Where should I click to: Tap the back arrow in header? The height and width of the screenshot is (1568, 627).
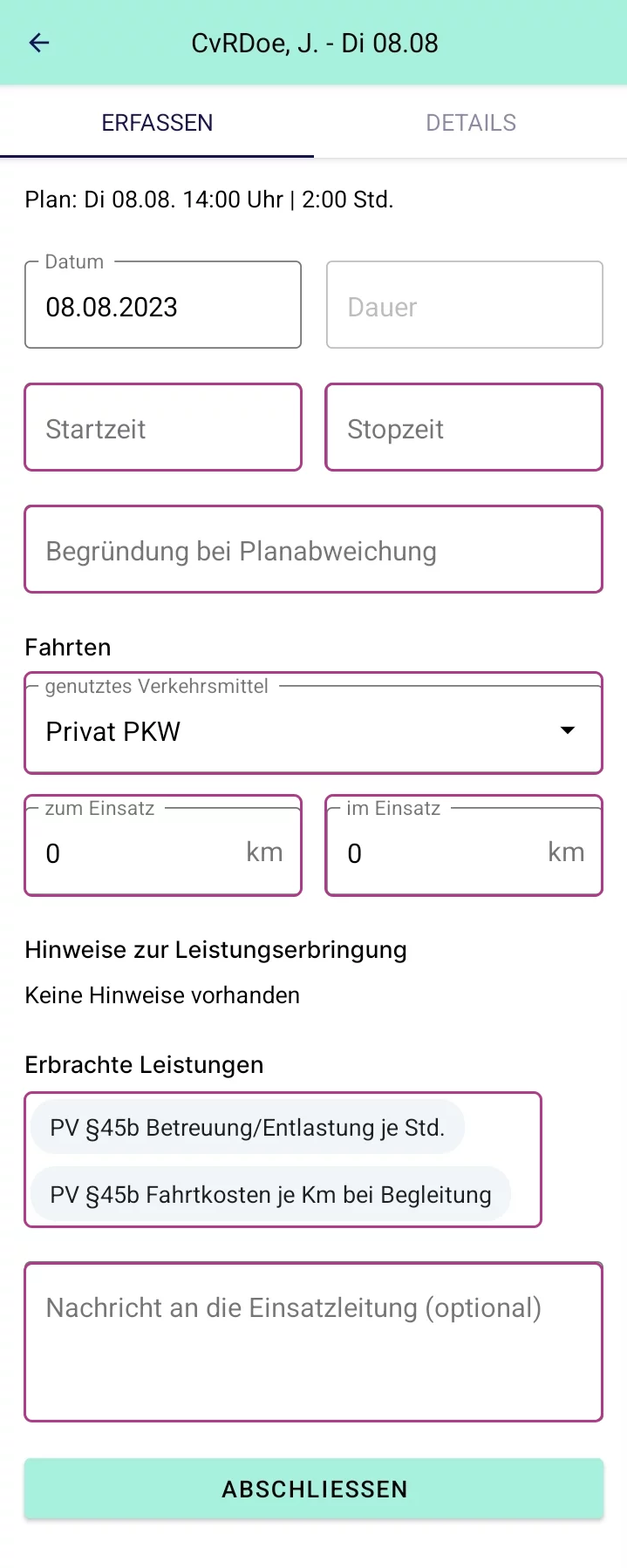click(39, 43)
